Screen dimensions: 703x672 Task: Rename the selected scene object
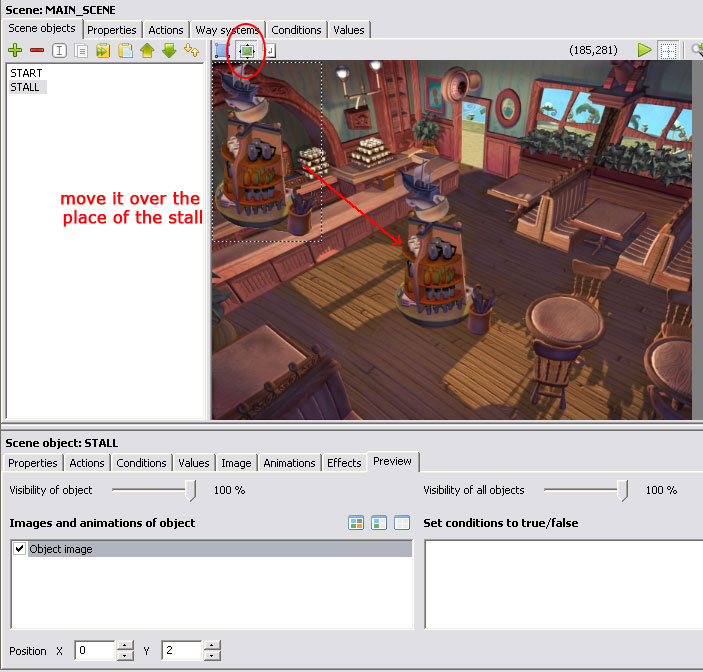pyautogui.click(x=59, y=51)
